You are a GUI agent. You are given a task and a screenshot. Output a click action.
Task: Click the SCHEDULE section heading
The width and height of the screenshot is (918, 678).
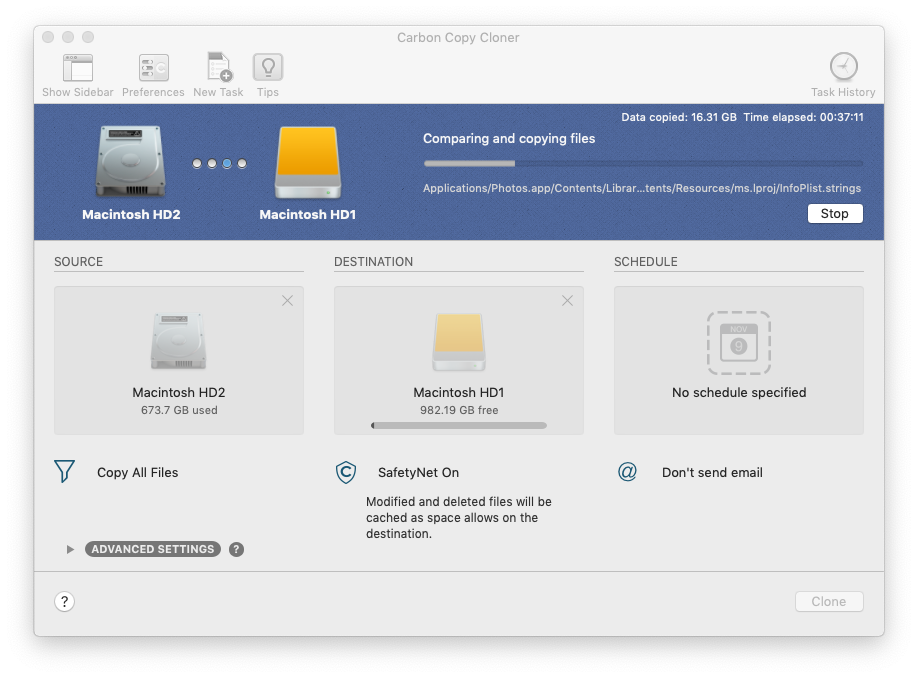(x=646, y=262)
